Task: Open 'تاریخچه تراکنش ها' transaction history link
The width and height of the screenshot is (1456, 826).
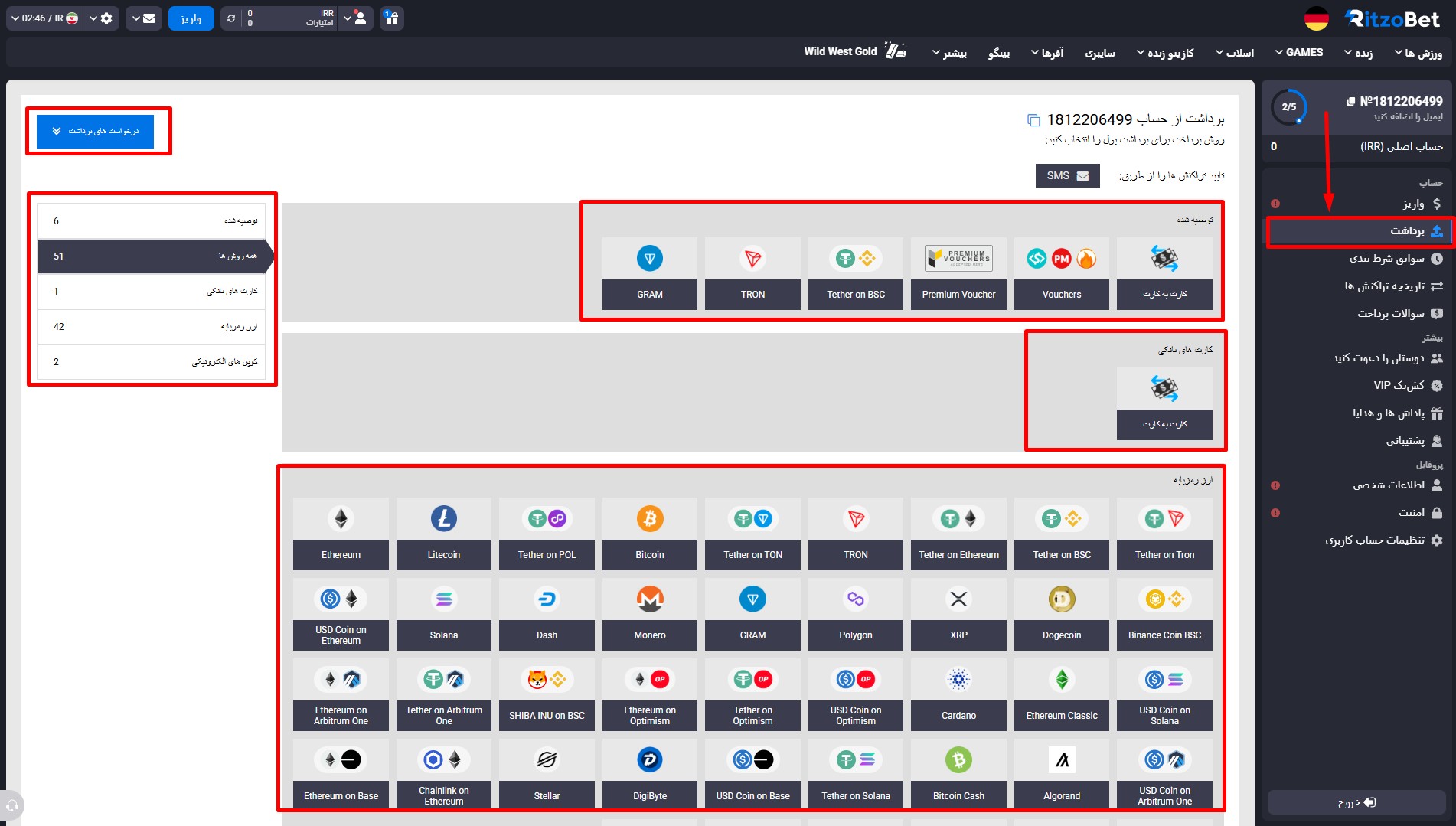Action: [x=1356, y=286]
